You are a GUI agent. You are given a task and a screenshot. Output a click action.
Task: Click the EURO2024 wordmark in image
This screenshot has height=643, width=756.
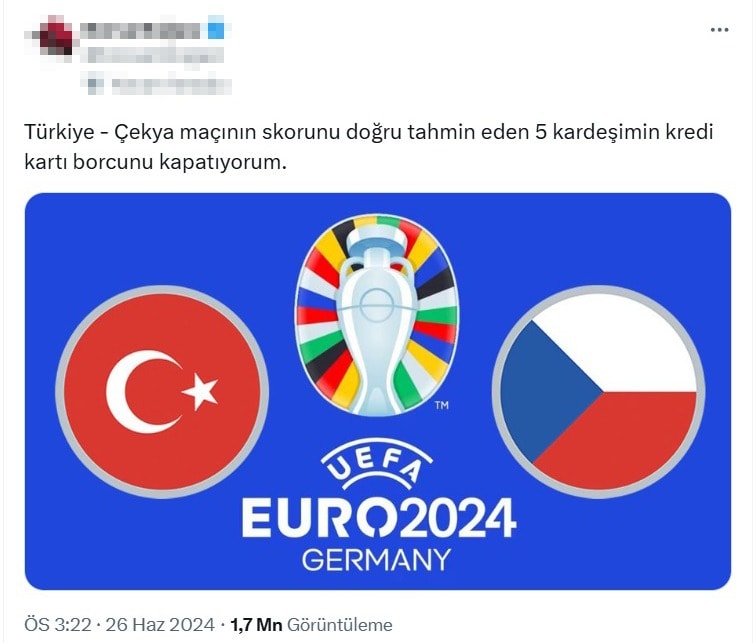379,518
